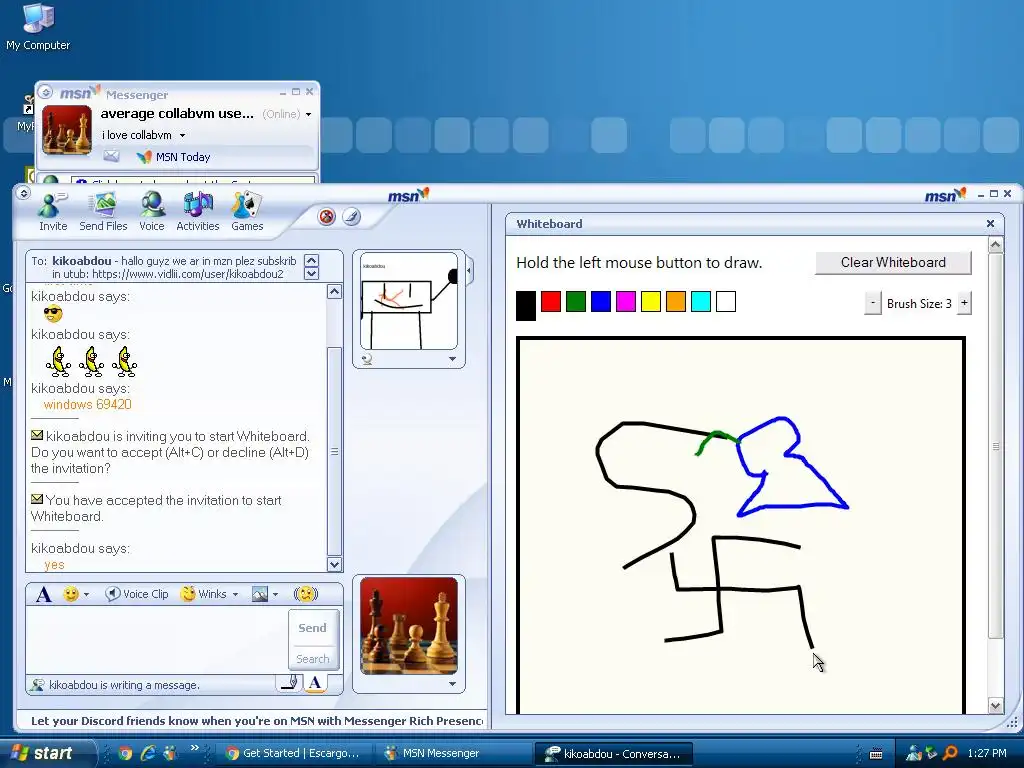Click the Search button
Screen dimensions: 1024x768
(312, 659)
